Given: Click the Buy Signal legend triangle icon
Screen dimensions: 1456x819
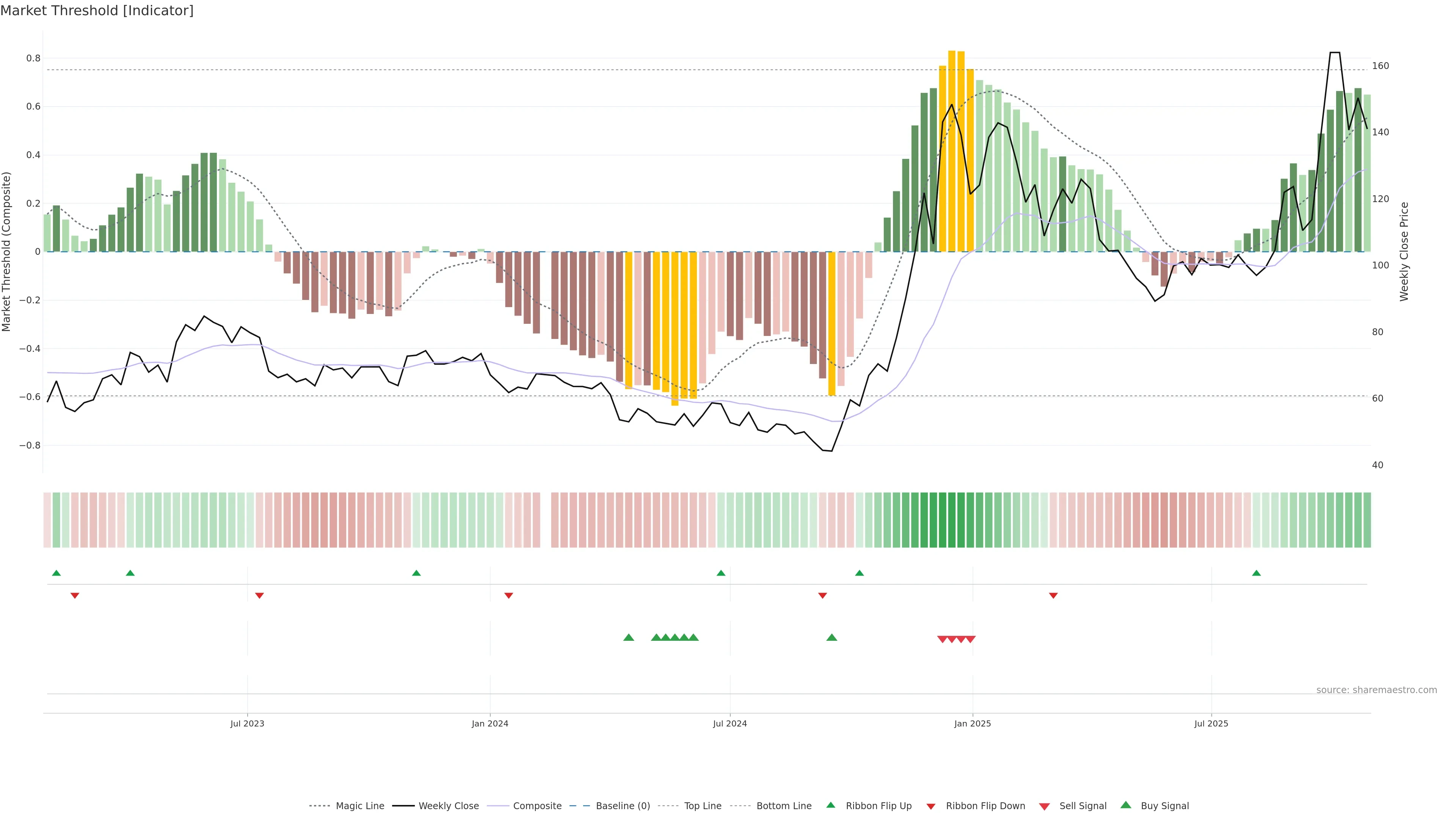Looking at the screenshot, I should [x=1126, y=805].
